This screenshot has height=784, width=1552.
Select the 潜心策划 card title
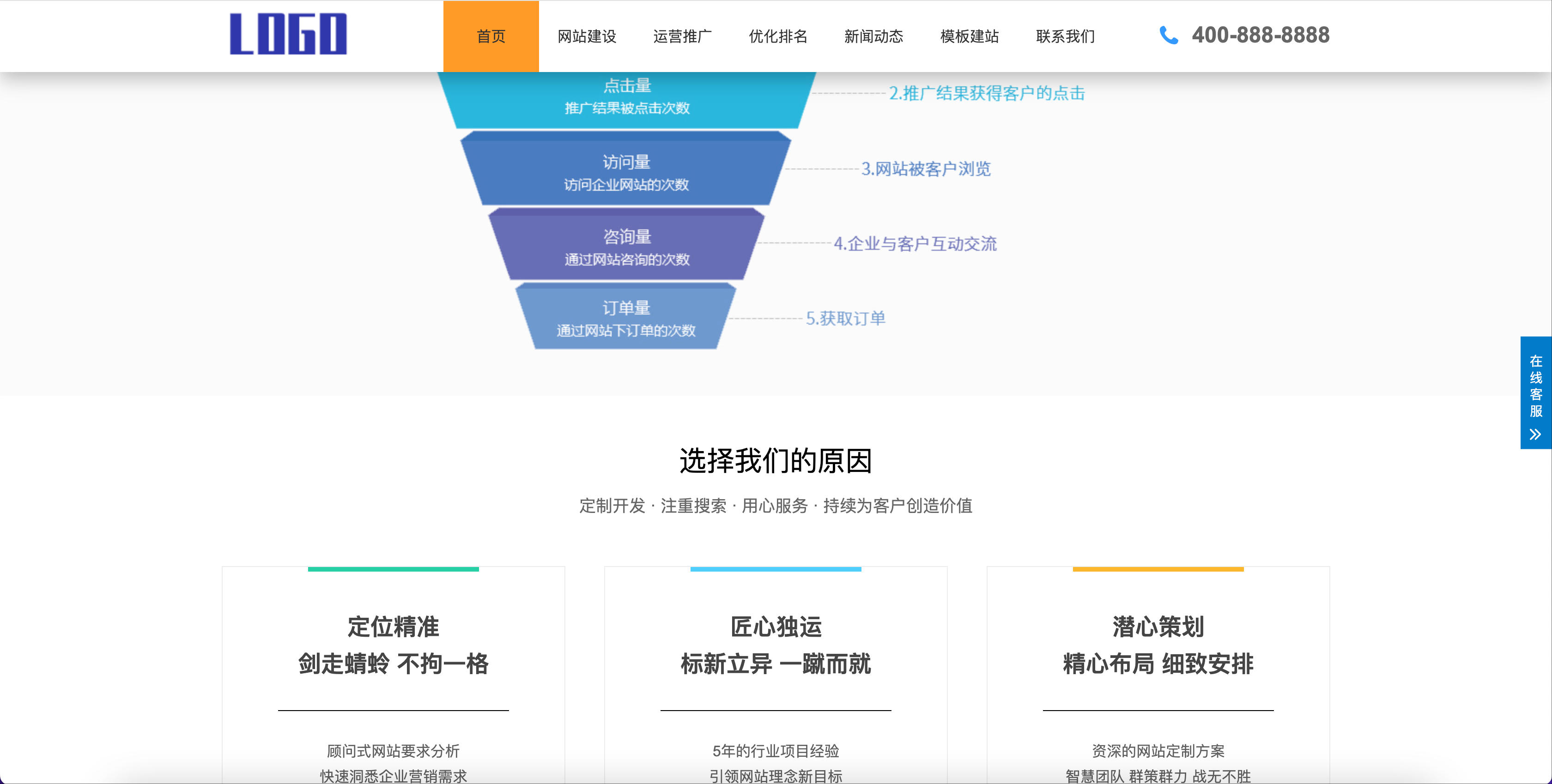1158,627
